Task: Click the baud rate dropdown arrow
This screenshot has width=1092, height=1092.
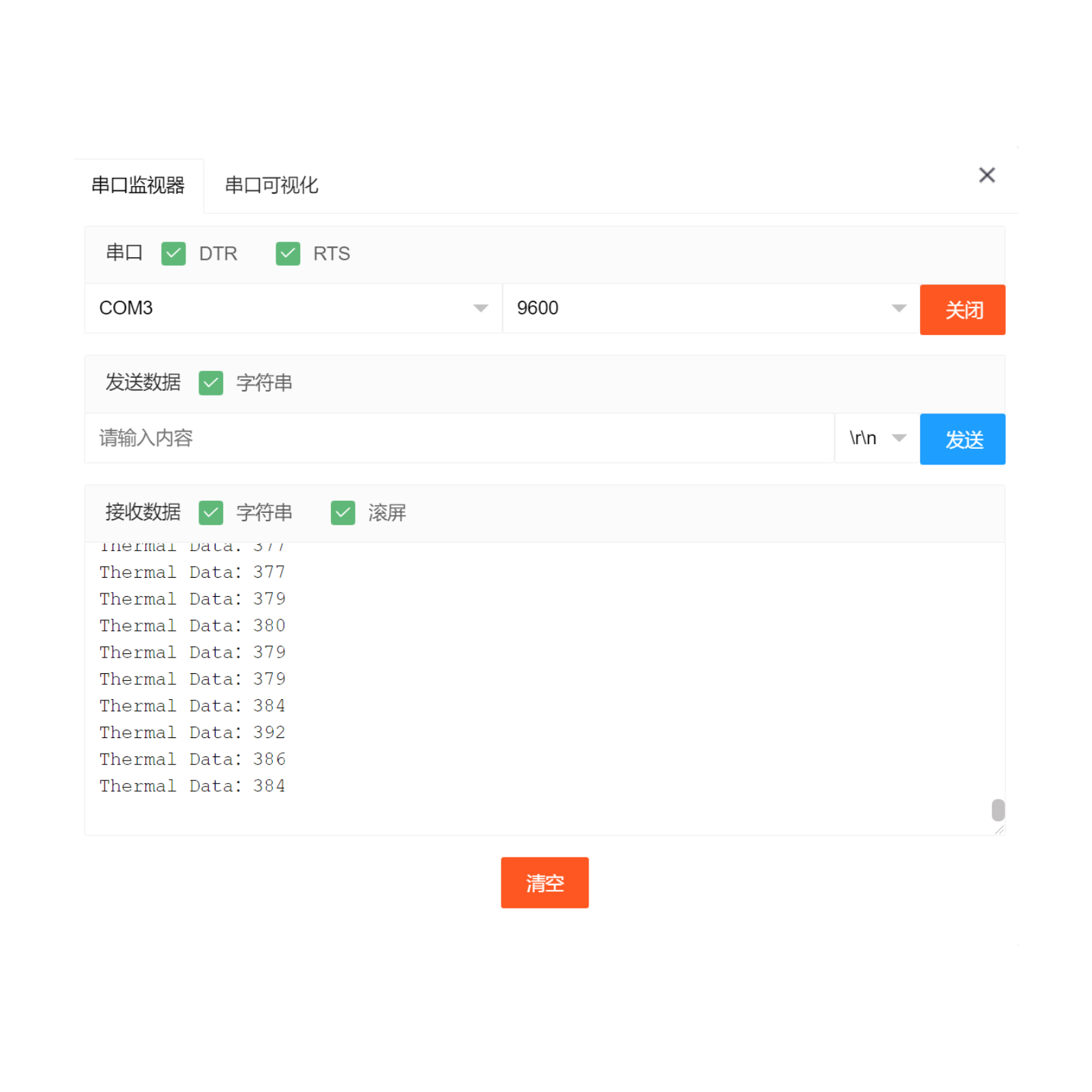Action: (x=898, y=308)
